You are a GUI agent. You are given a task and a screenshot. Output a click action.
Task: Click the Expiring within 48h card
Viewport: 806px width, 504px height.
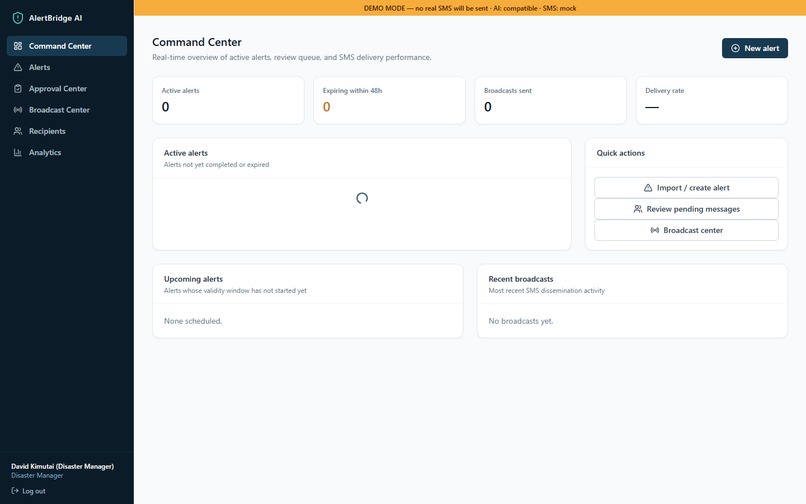(x=390, y=100)
